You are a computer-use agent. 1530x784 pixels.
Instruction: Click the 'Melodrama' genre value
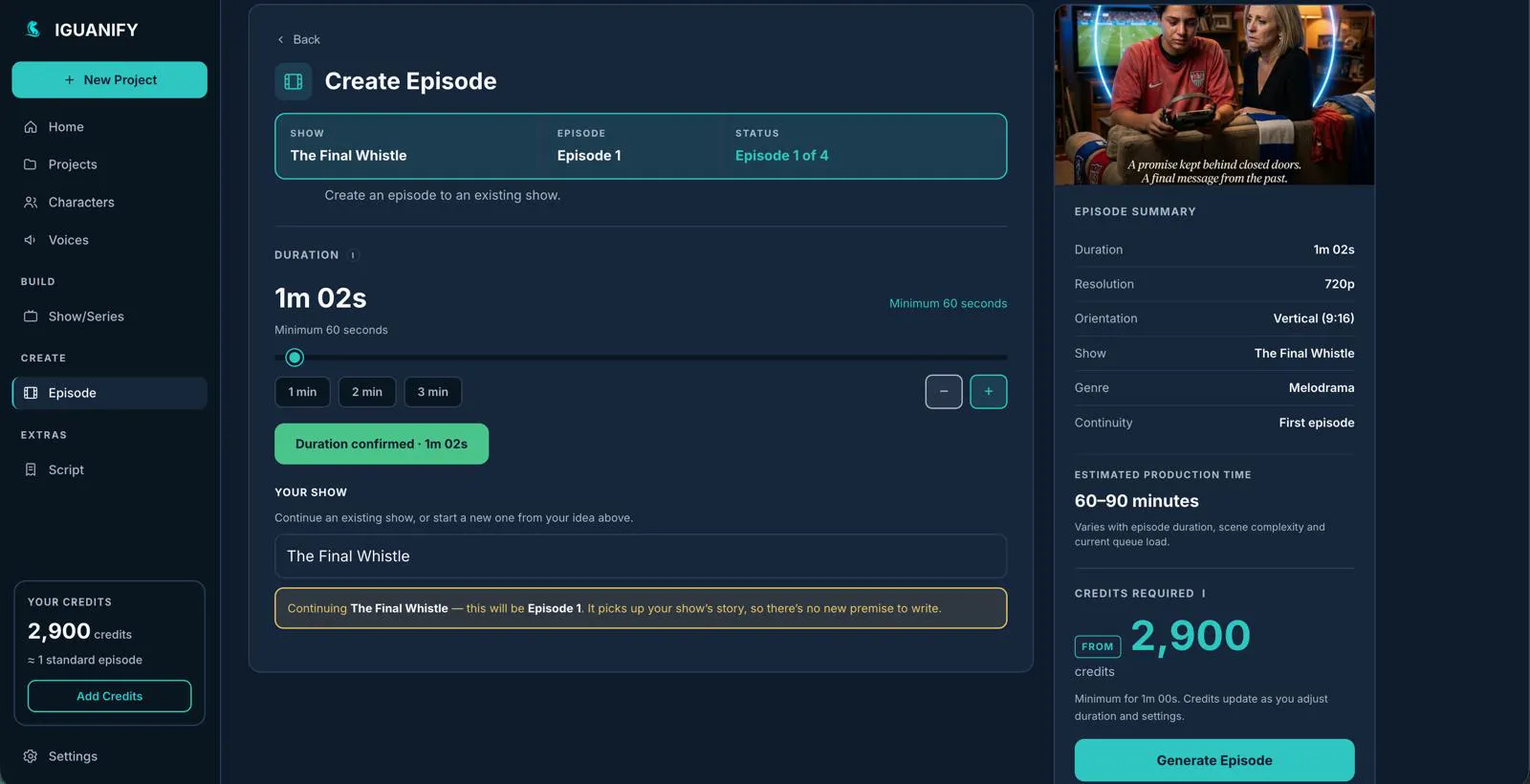pos(1322,387)
